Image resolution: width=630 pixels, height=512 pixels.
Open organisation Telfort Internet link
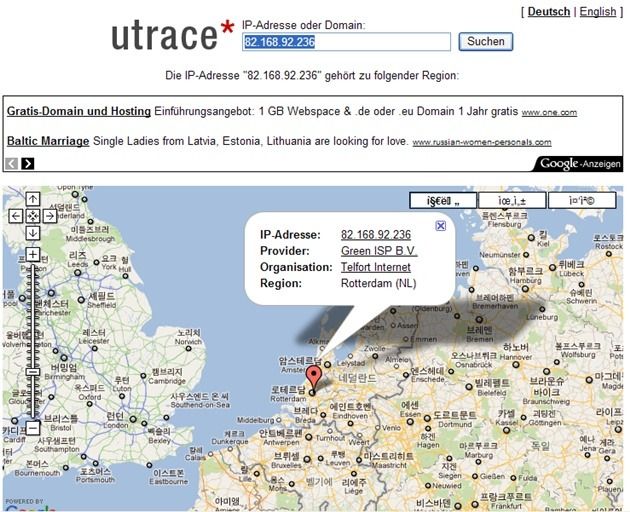coord(376,267)
